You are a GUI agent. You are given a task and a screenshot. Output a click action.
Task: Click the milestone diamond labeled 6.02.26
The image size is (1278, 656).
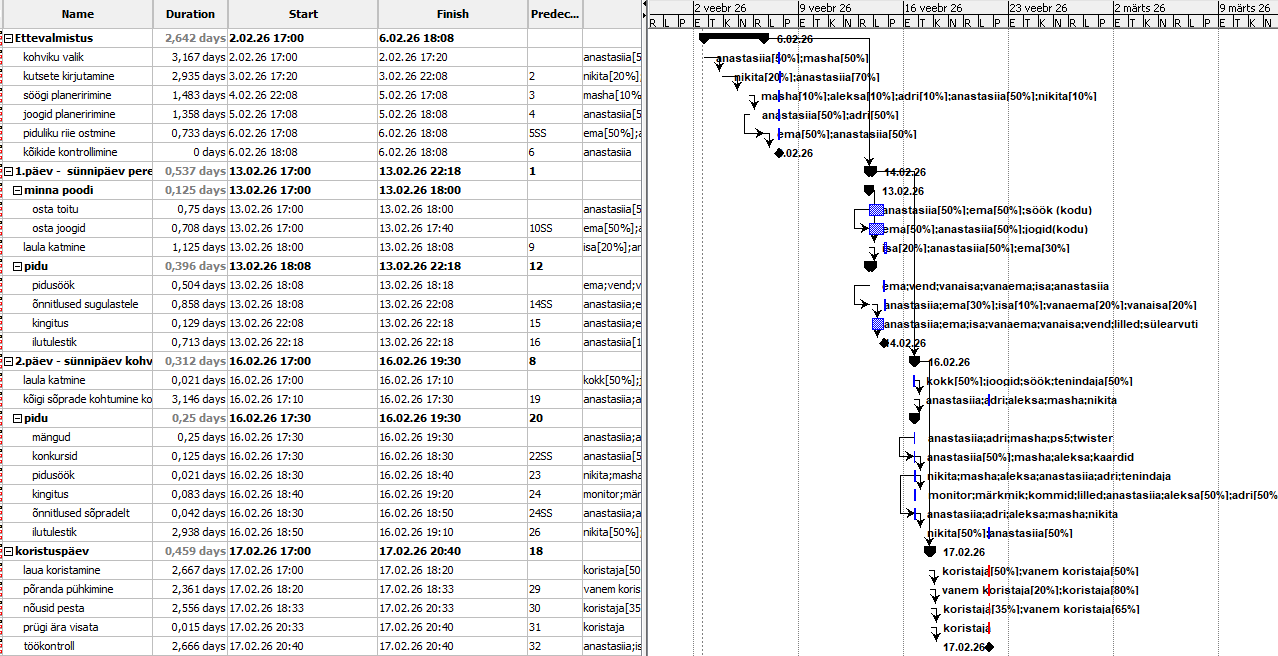click(x=779, y=153)
